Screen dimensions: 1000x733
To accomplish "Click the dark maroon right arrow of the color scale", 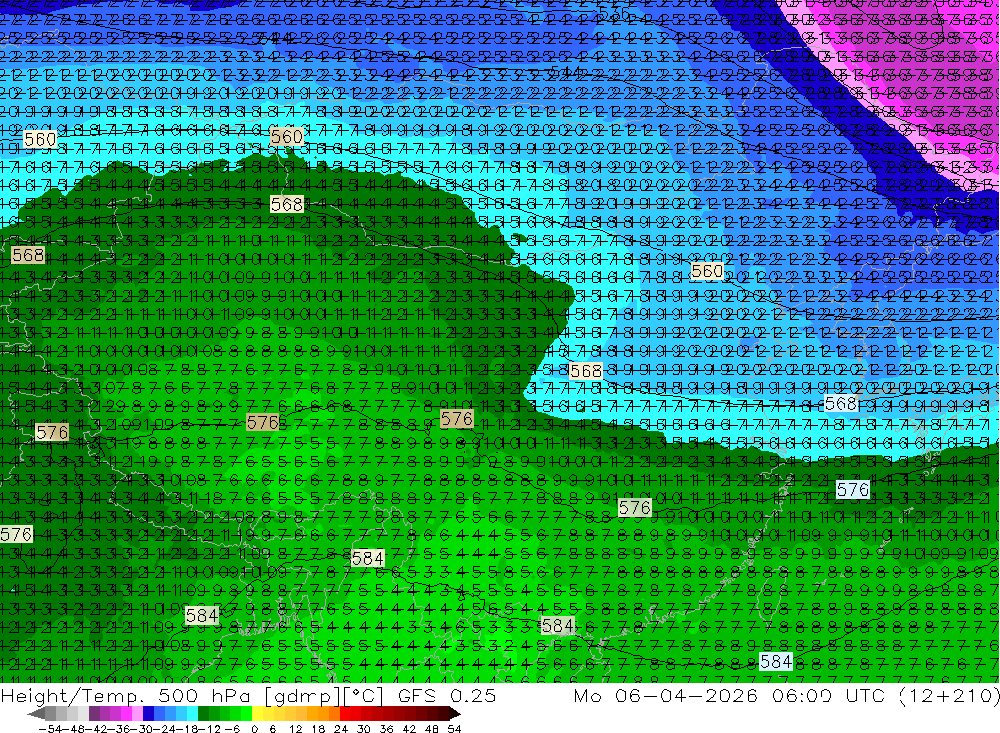I will tap(455, 714).
